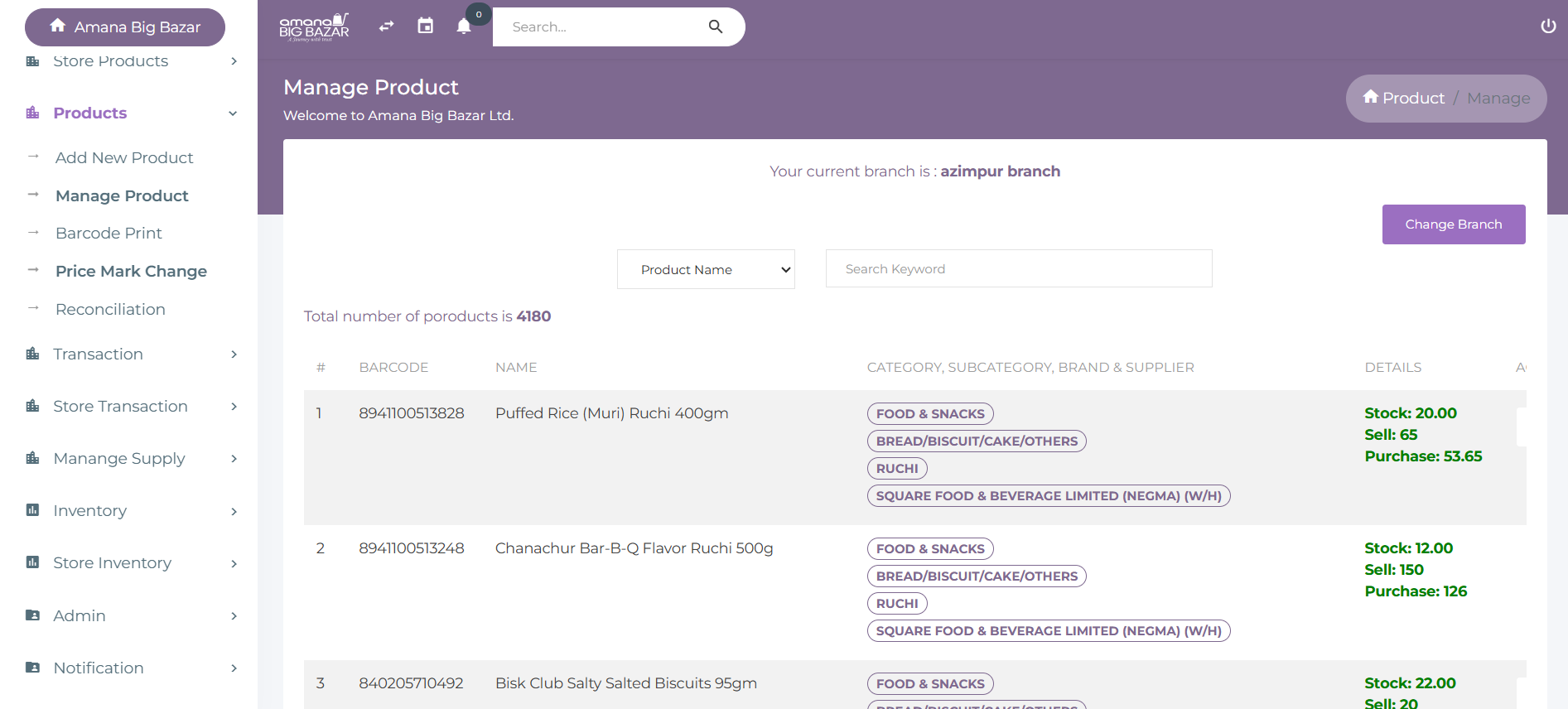Click the Inventory sidebar icon
Screen dimensions: 1568x709
coord(32,510)
